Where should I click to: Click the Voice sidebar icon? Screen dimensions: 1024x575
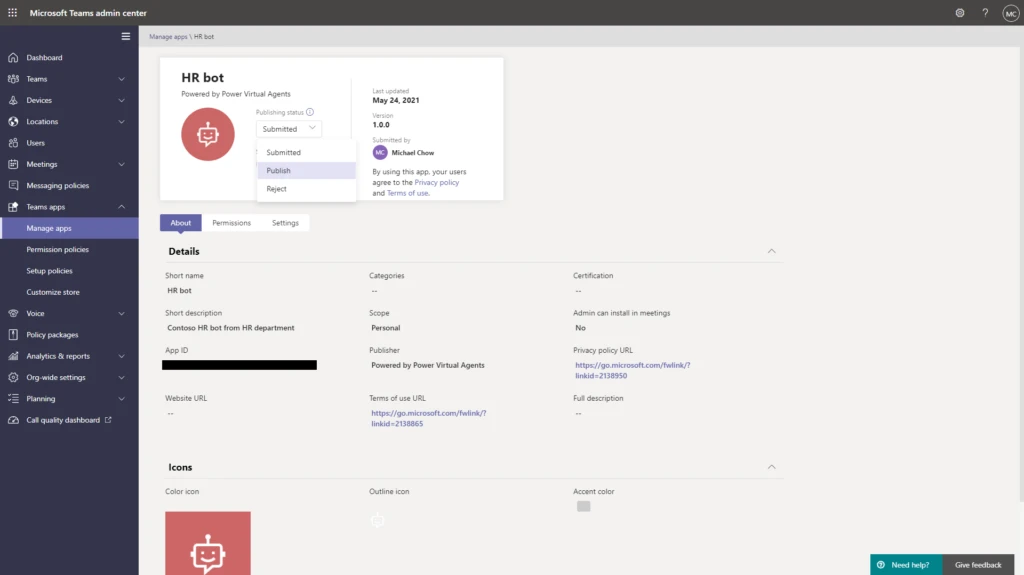(x=13, y=313)
